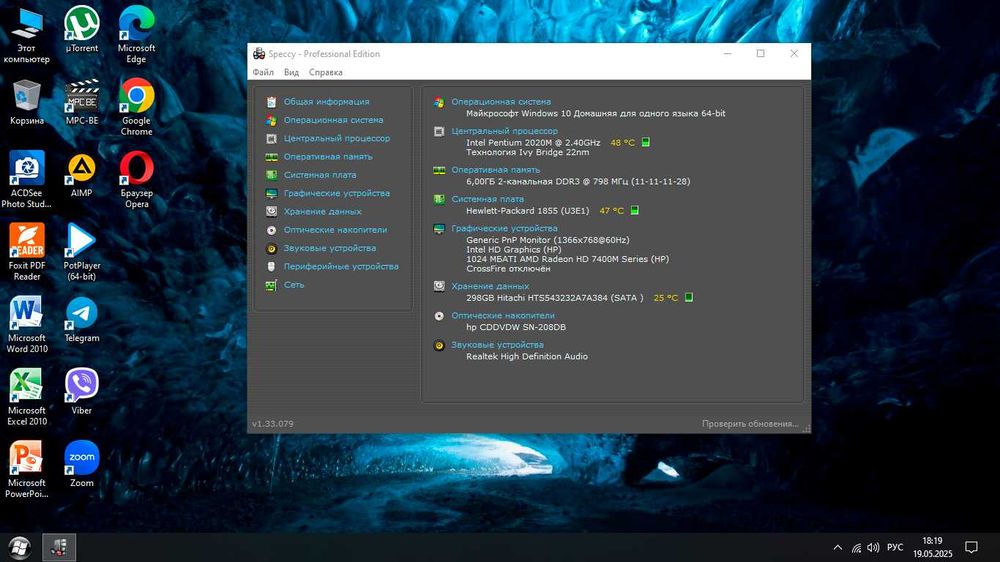Click the hp CDDVDW SN-208DB text
Image resolution: width=1000 pixels, height=562 pixels.
pyautogui.click(x=516, y=327)
